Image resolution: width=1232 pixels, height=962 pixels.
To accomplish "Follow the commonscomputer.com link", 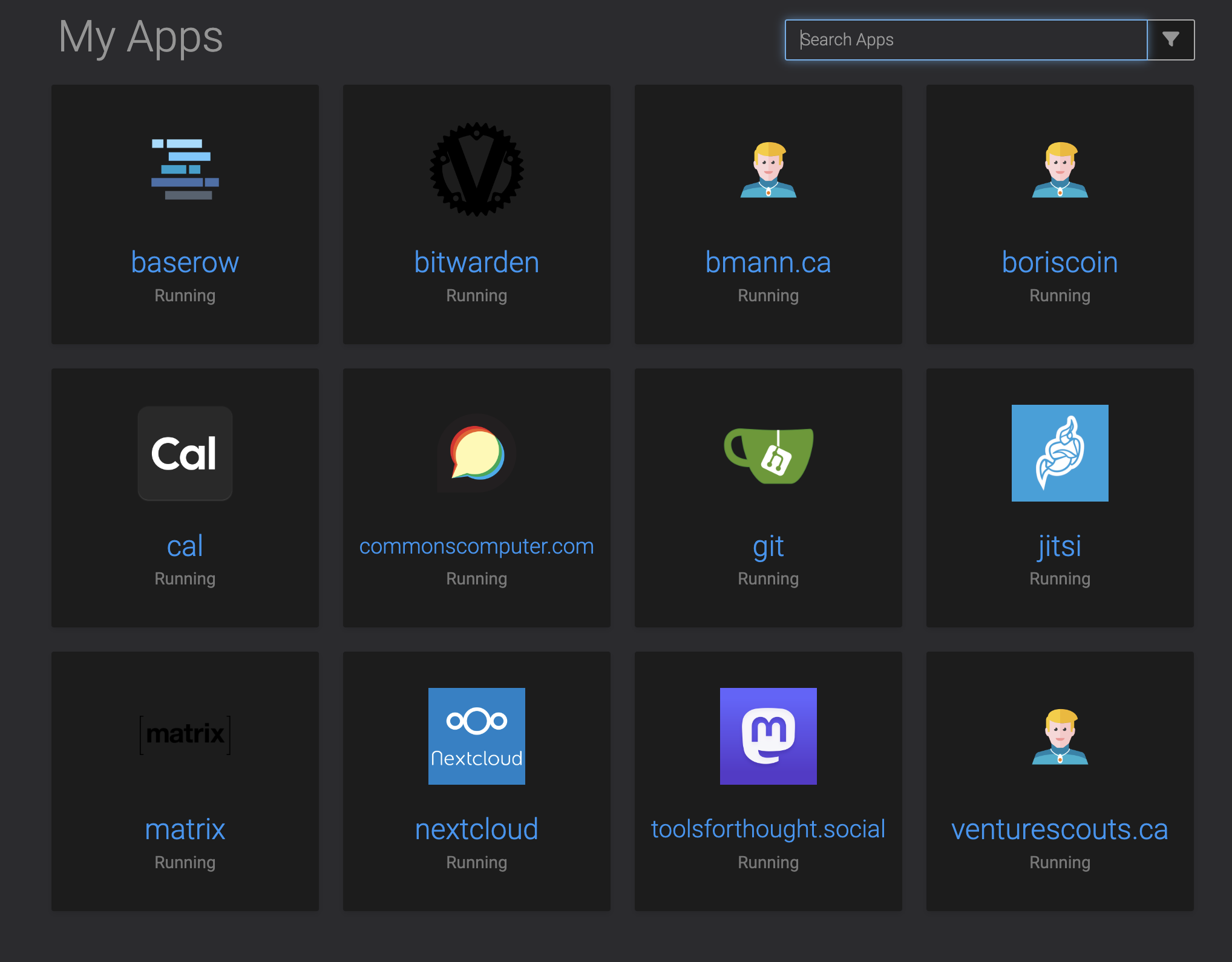I will pos(477,546).
